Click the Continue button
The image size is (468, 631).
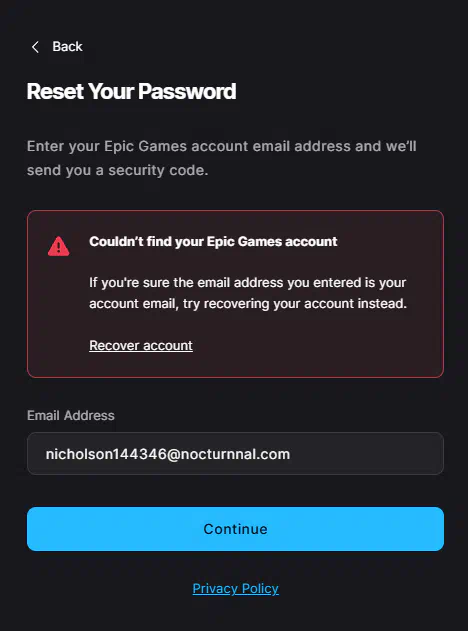pos(235,529)
